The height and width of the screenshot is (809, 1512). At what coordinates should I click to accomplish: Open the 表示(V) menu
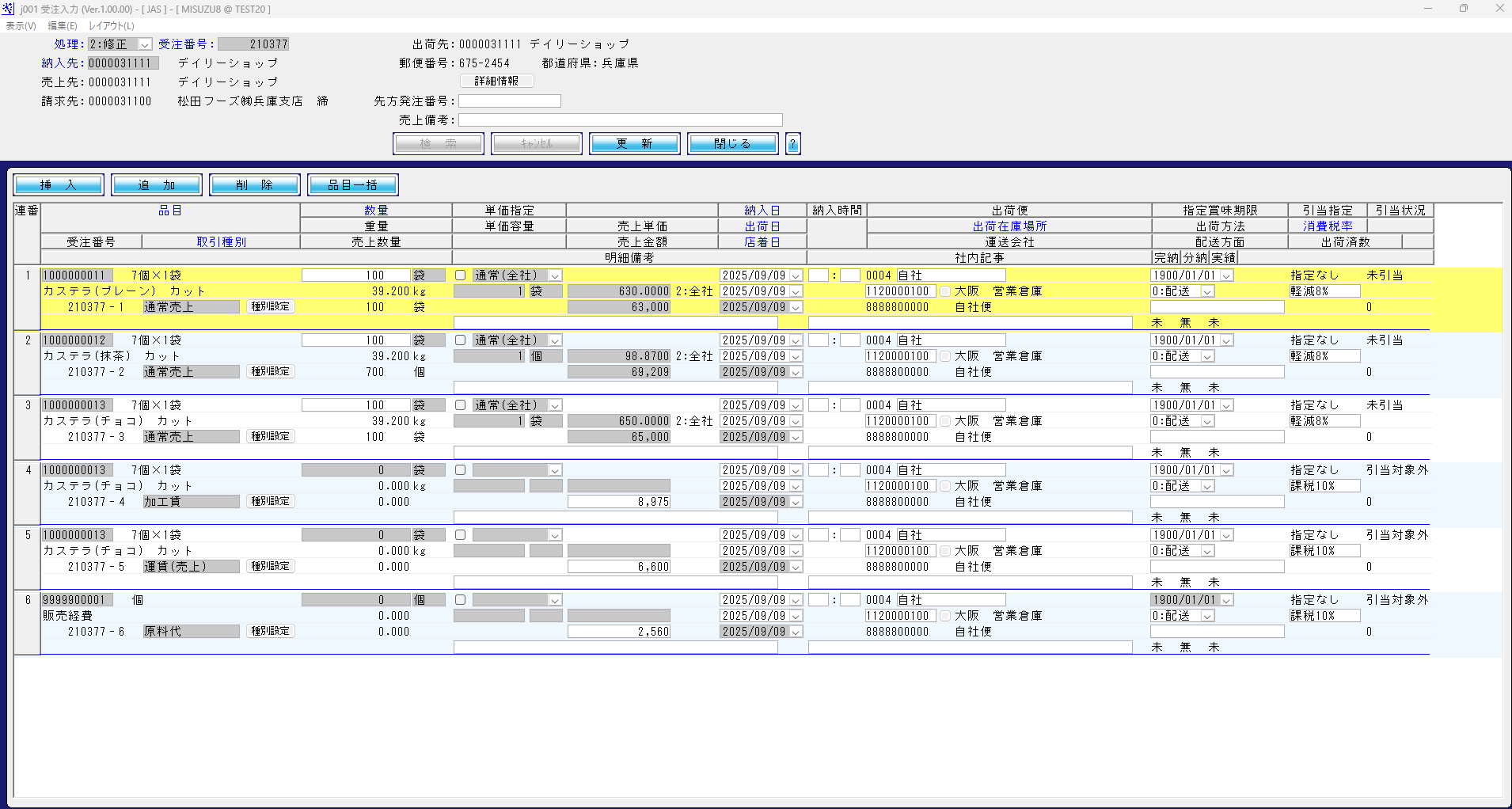pyautogui.click(x=21, y=26)
